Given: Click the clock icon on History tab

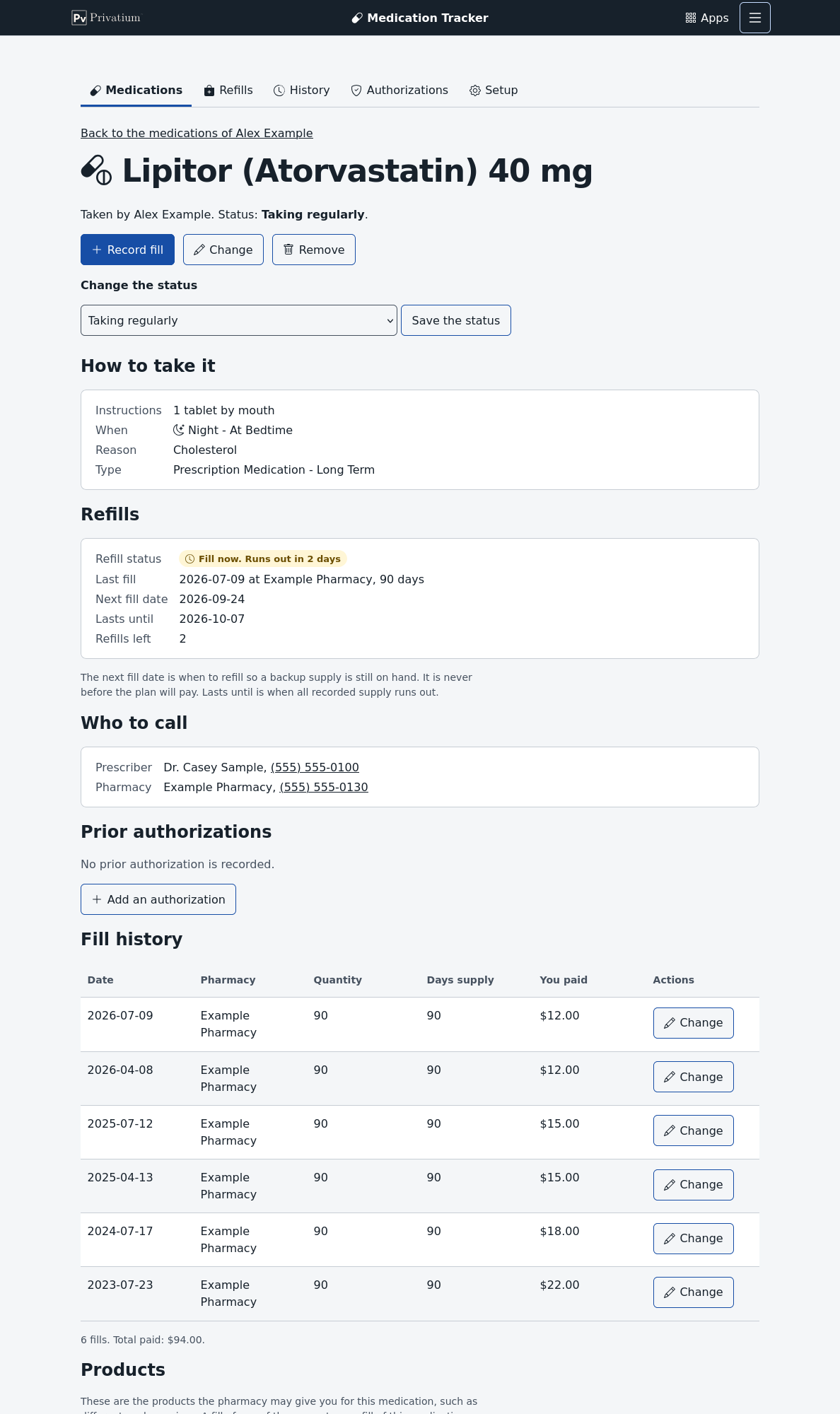Looking at the screenshot, I should [x=279, y=90].
